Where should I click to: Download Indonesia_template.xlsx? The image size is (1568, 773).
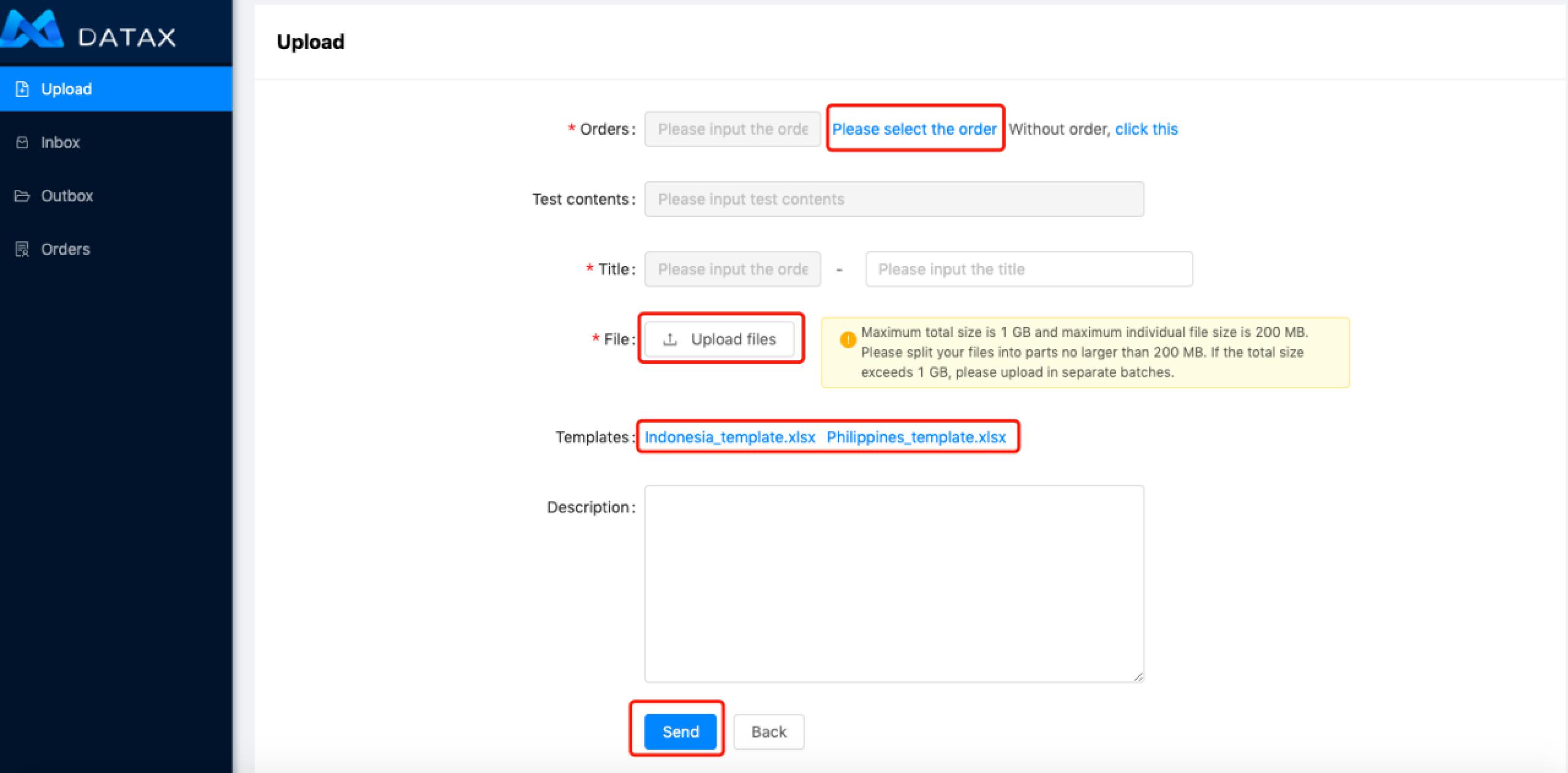[729, 437]
